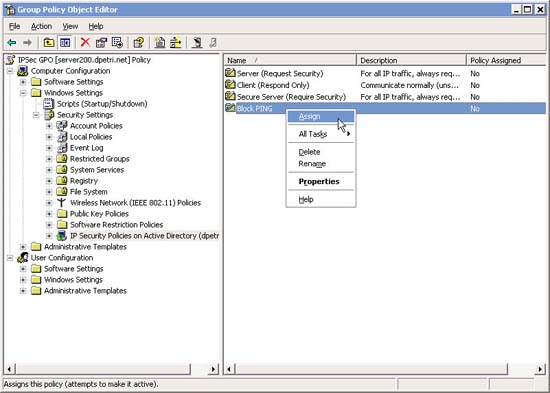
Task: Click the tree pane scroll right arrow
Action: [213, 369]
